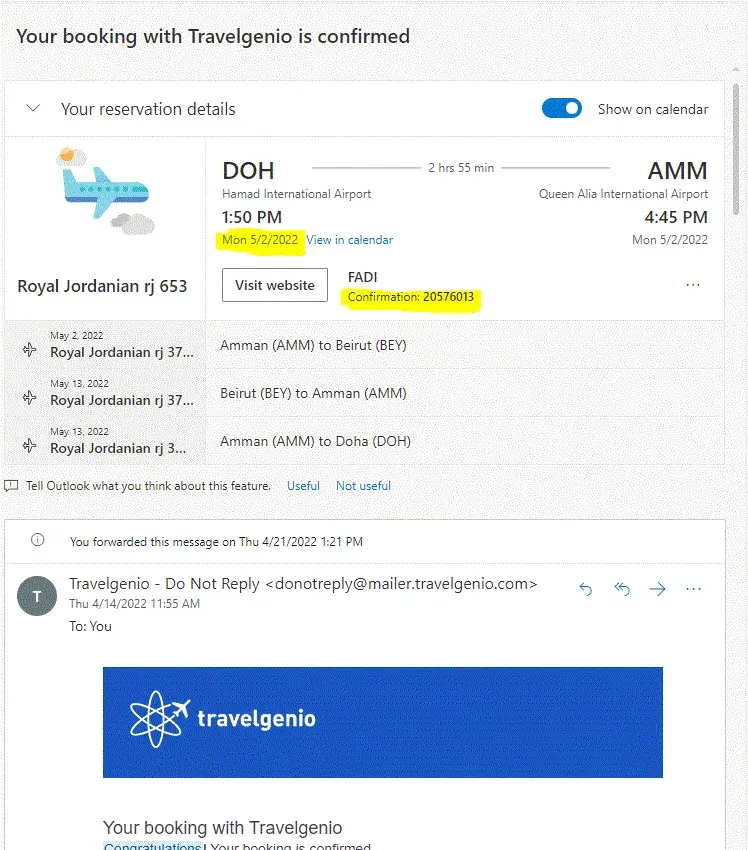Open the View in calendar link
Image resolution: width=748 pixels, height=850 pixels.
pyautogui.click(x=349, y=240)
